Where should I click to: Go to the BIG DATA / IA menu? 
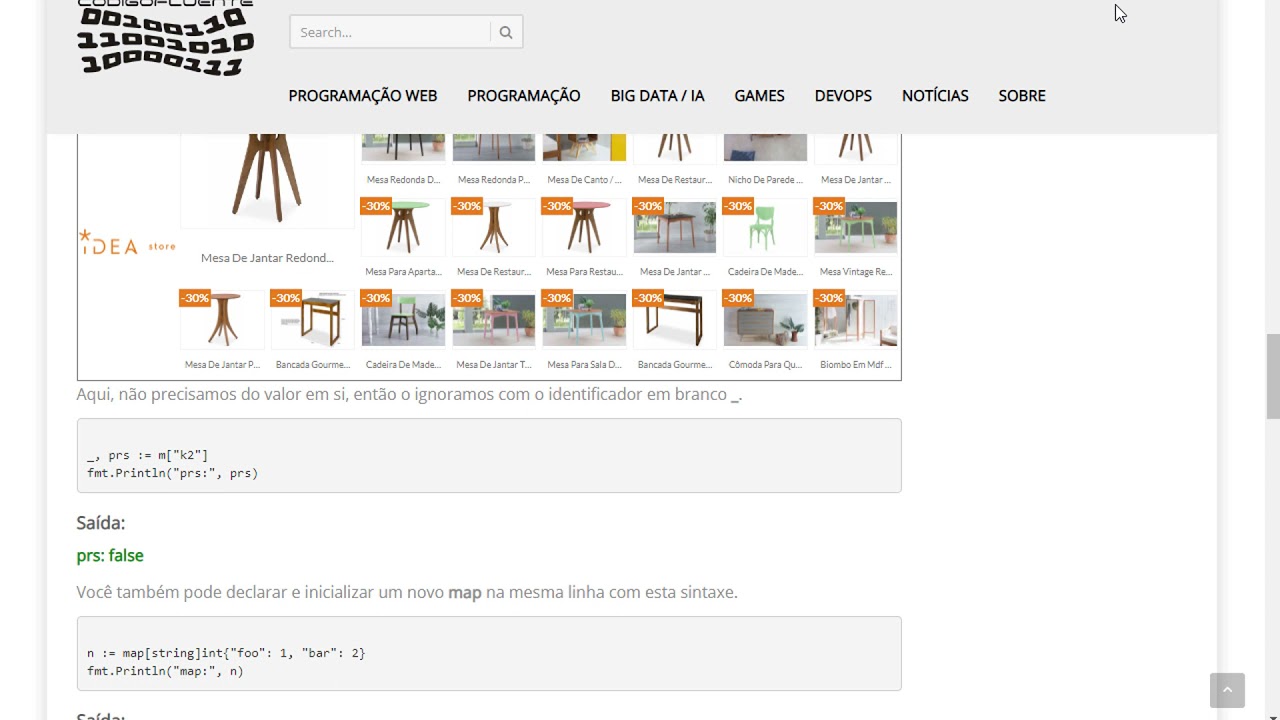pyautogui.click(x=658, y=96)
